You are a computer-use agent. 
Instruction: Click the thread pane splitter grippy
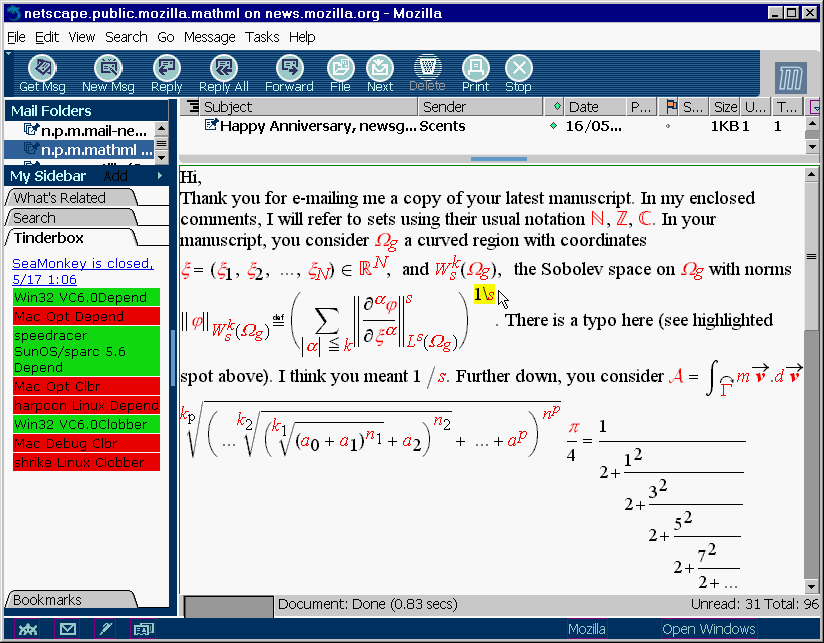tap(498, 159)
